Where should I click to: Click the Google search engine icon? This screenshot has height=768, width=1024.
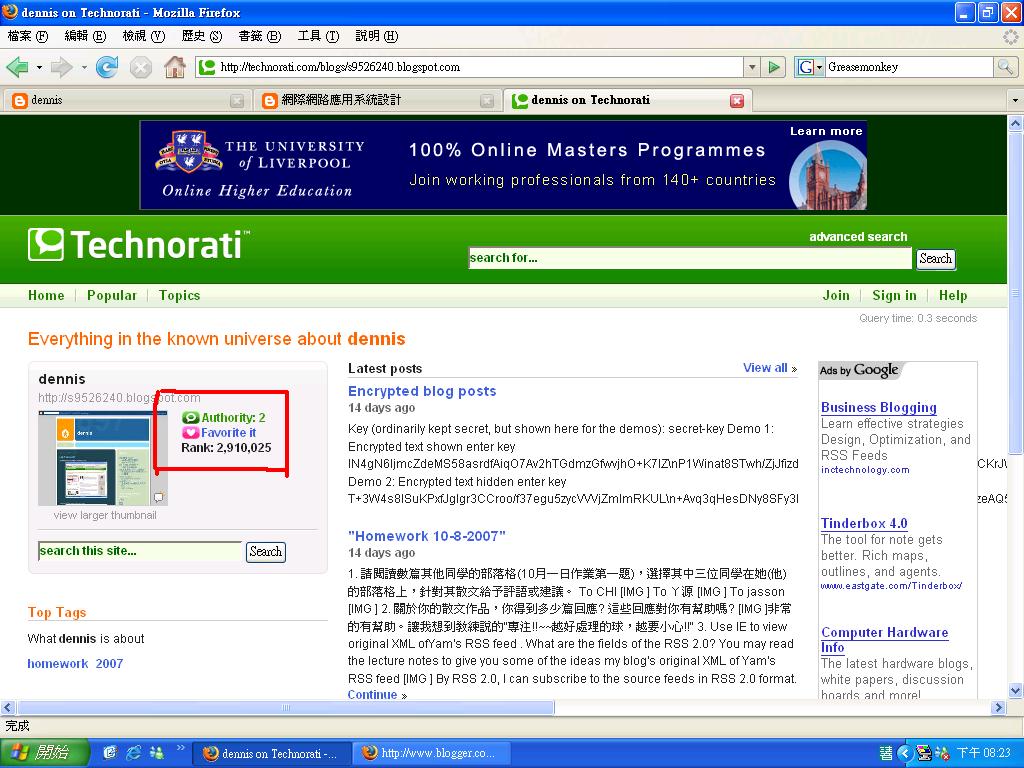pos(806,67)
